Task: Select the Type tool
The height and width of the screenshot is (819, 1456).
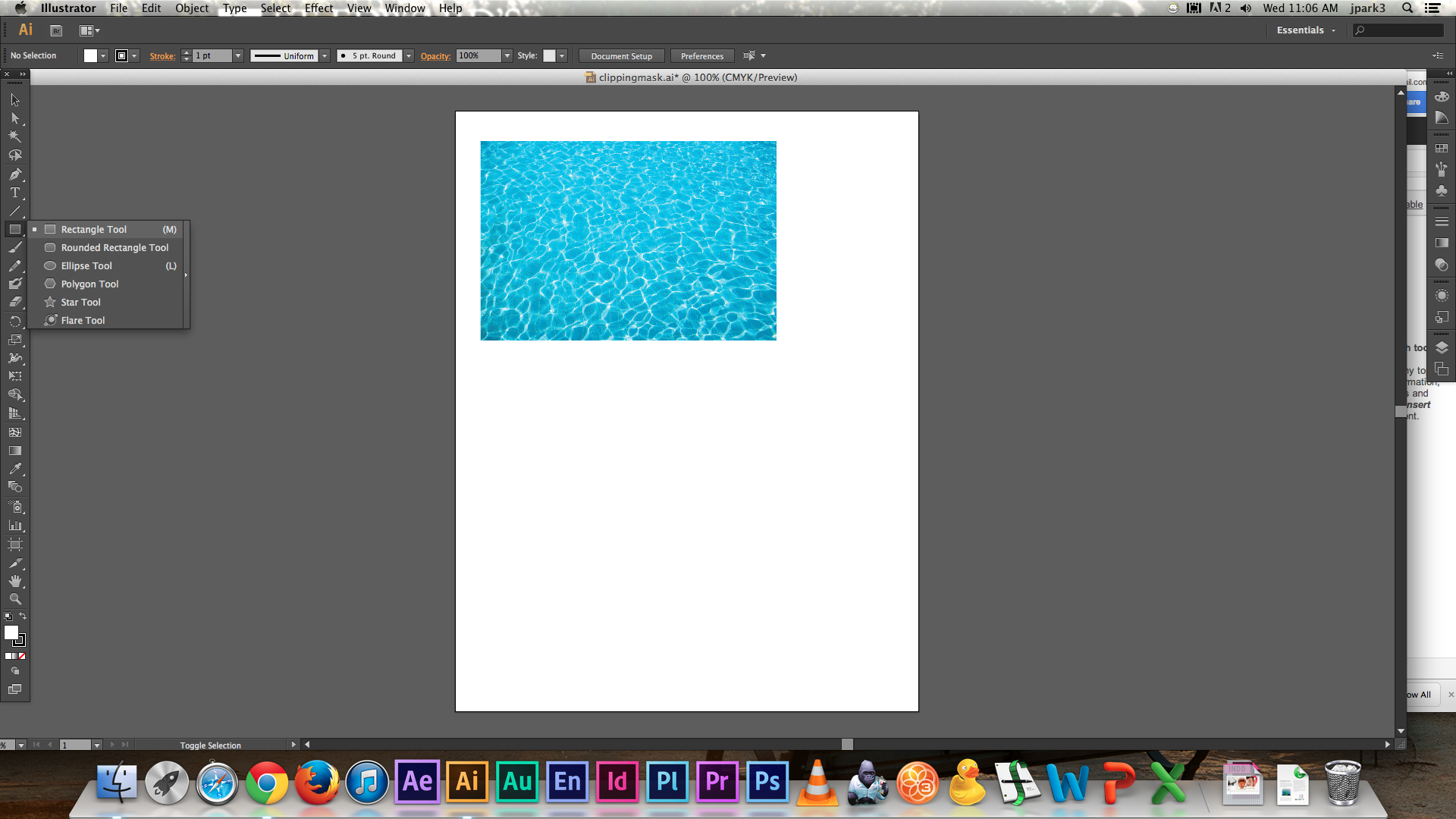Action: (14, 193)
